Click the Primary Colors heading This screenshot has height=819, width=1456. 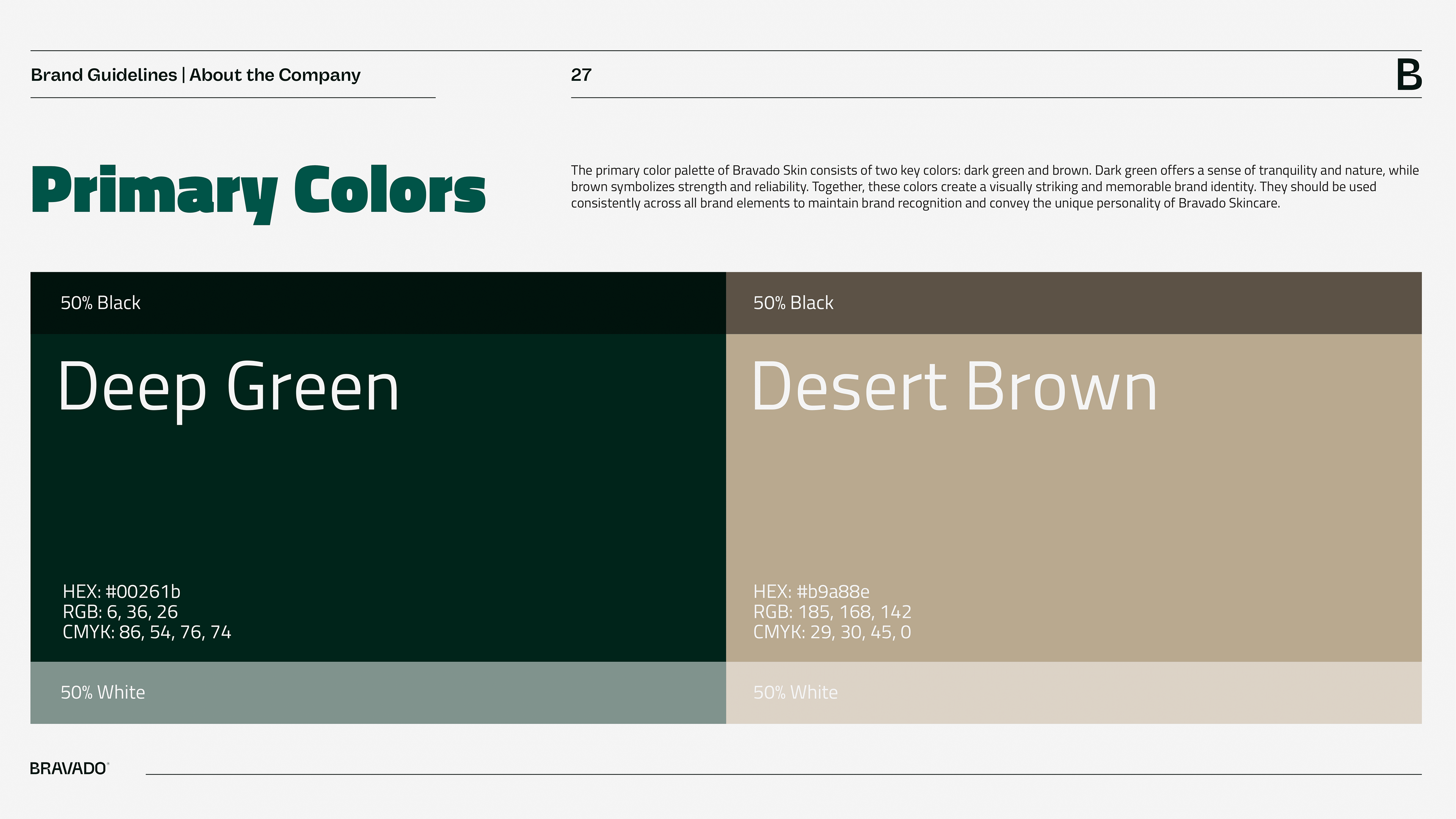coord(258,191)
